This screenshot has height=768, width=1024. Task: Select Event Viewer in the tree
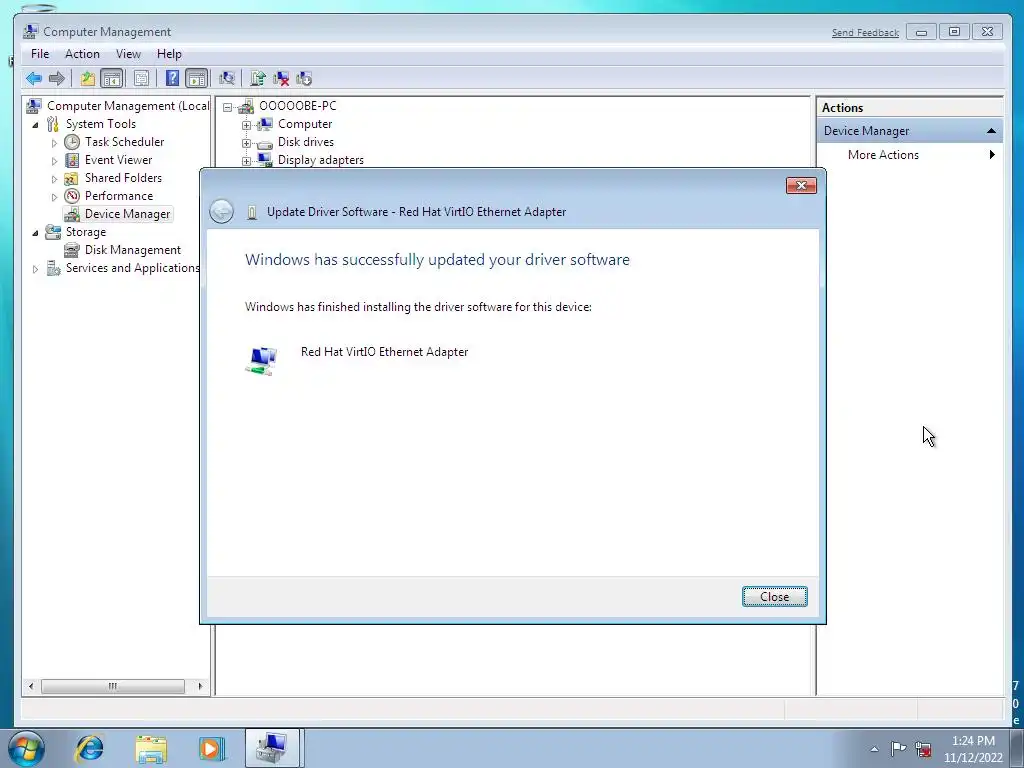click(118, 160)
